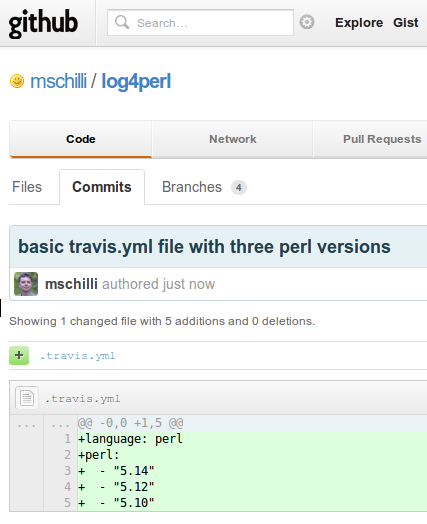Click mschilli author name in commit
Screen dimensions: 427x524
[x=71, y=284]
